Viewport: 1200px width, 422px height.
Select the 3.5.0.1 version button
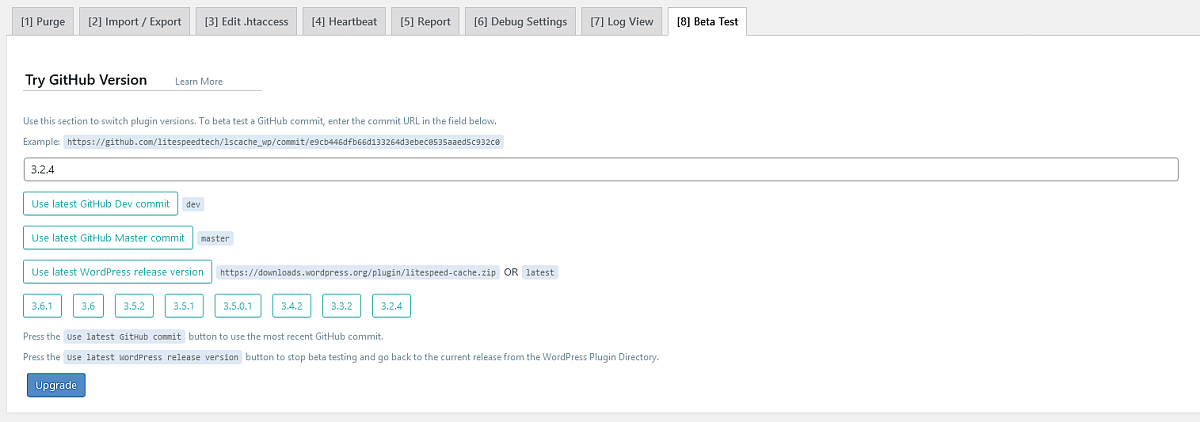pos(243,306)
